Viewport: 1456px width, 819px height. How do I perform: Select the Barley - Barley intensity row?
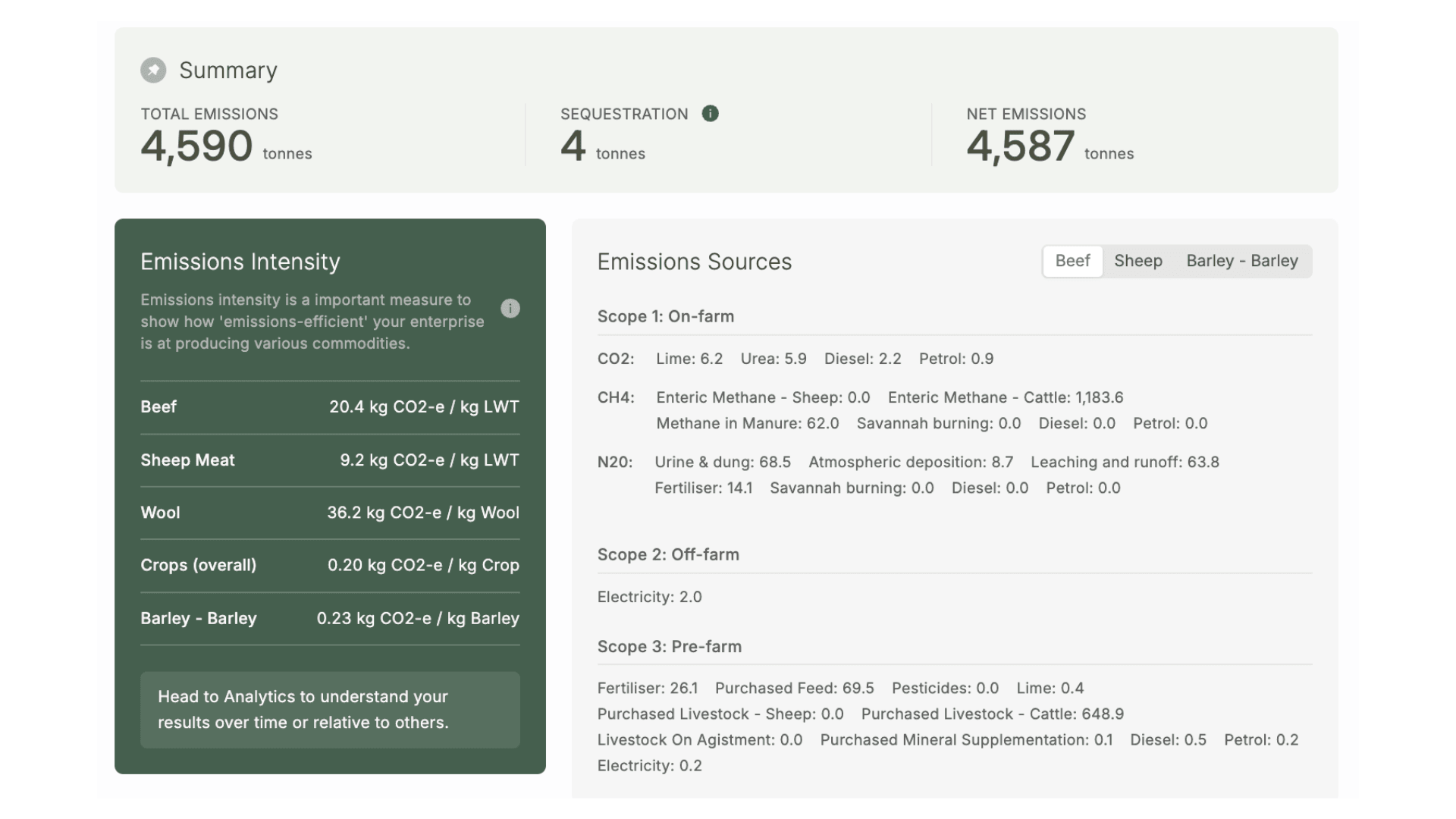[x=330, y=619]
